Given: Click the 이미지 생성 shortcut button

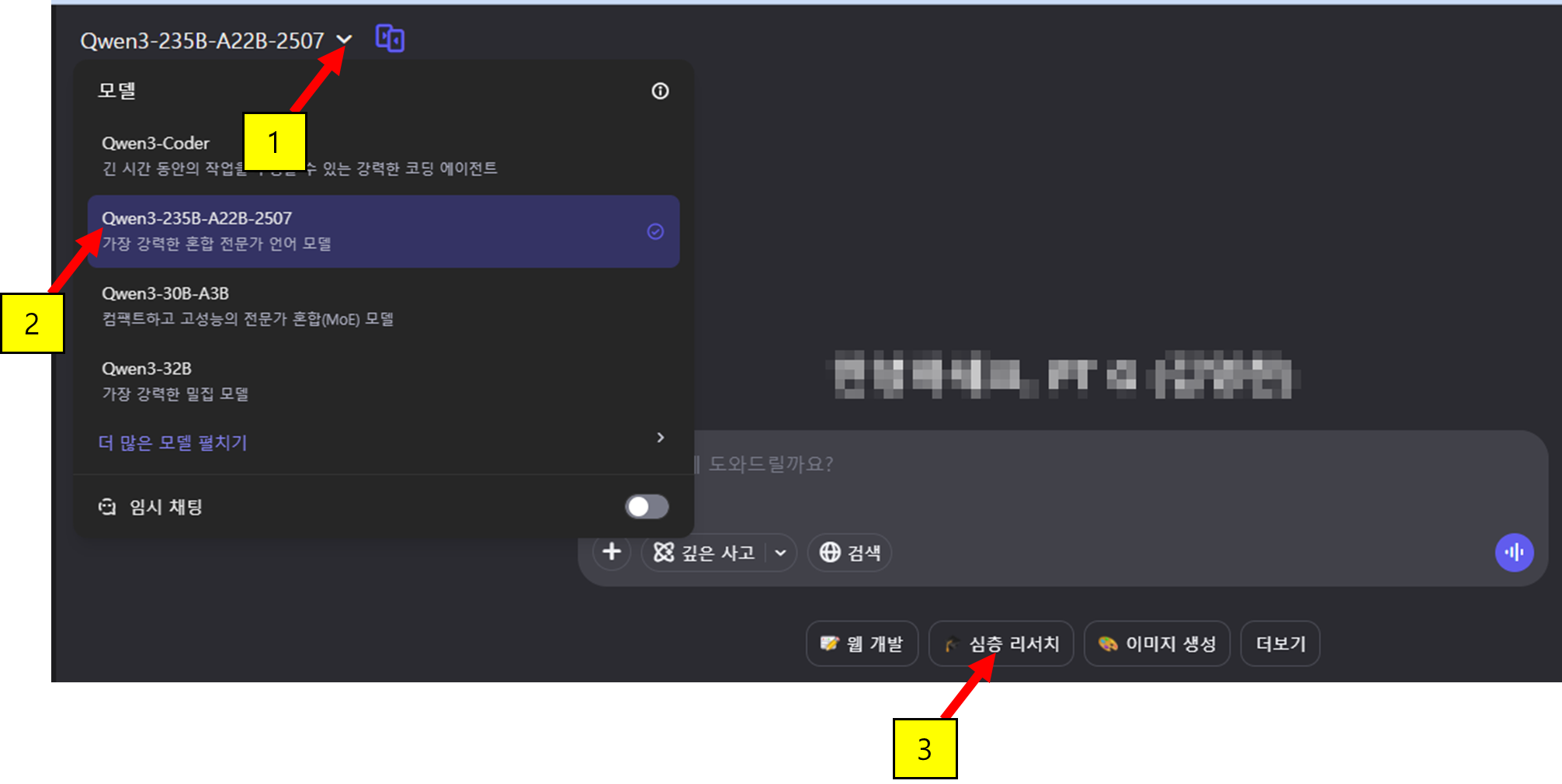Looking at the screenshot, I should tap(1157, 644).
